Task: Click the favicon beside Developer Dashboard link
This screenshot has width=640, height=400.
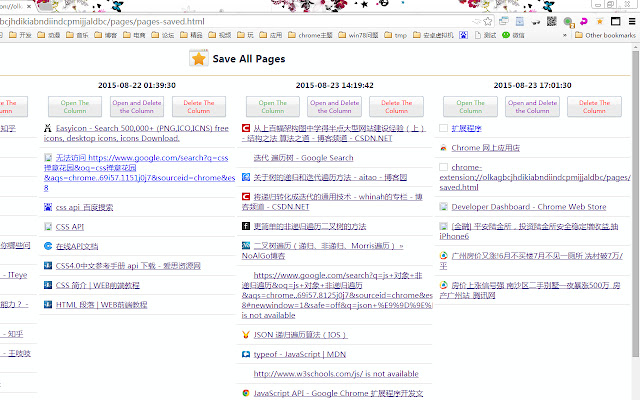Action: coord(443,207)
